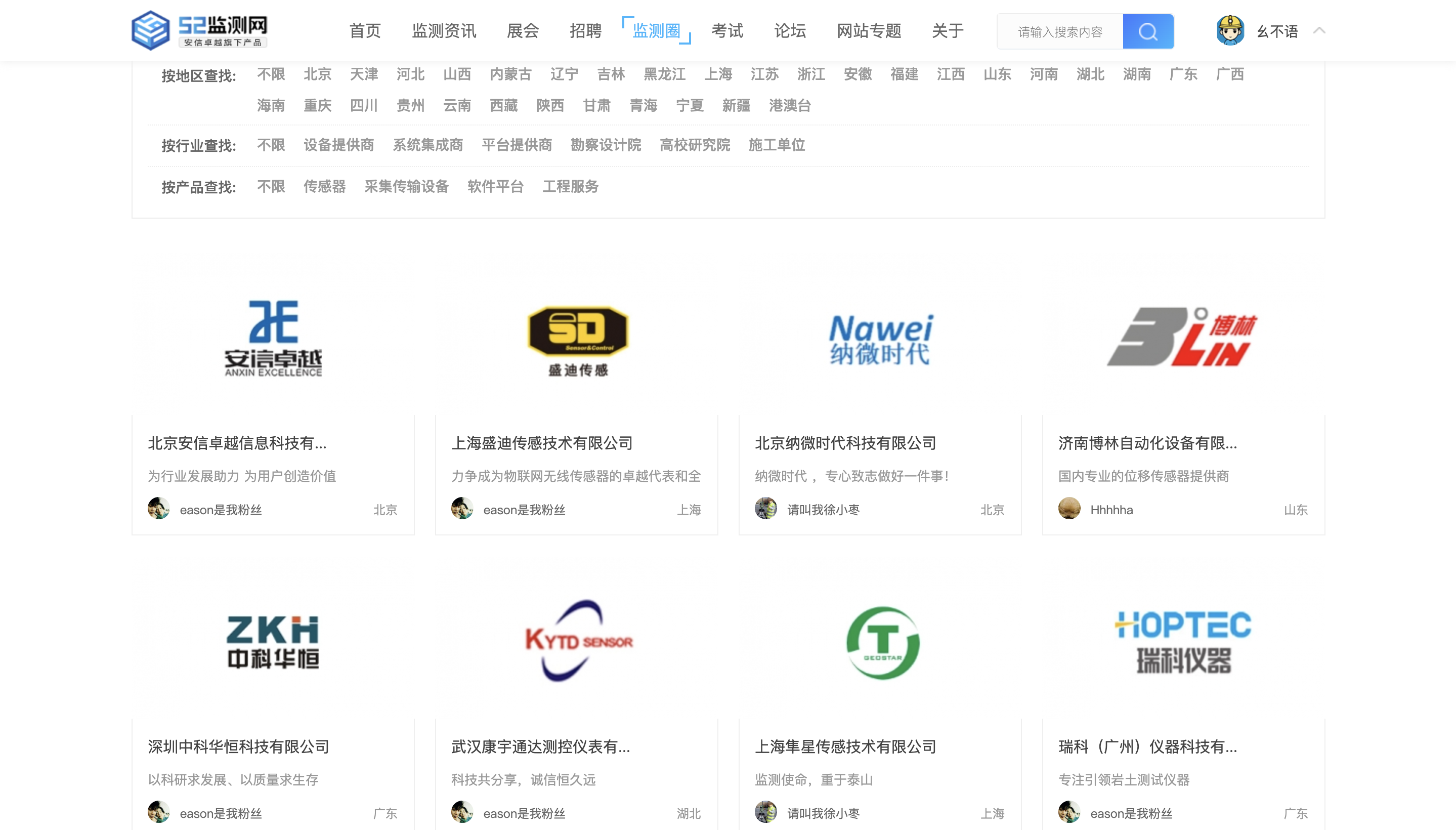1456x830 pixels.
Task: Click the Hhhhha username on 博林 card
Action: [1111, 510]
